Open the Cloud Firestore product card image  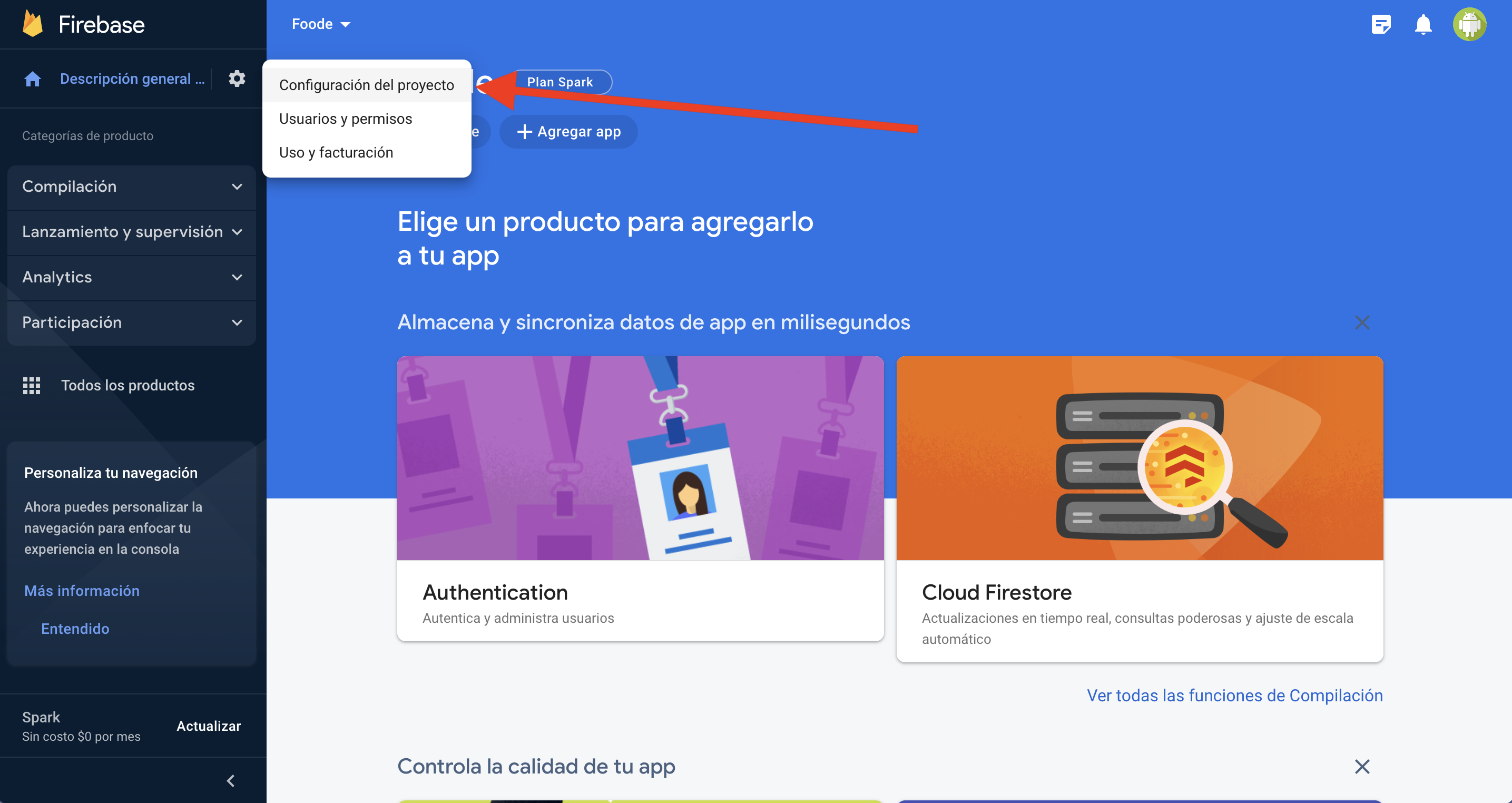point(1140,458)
